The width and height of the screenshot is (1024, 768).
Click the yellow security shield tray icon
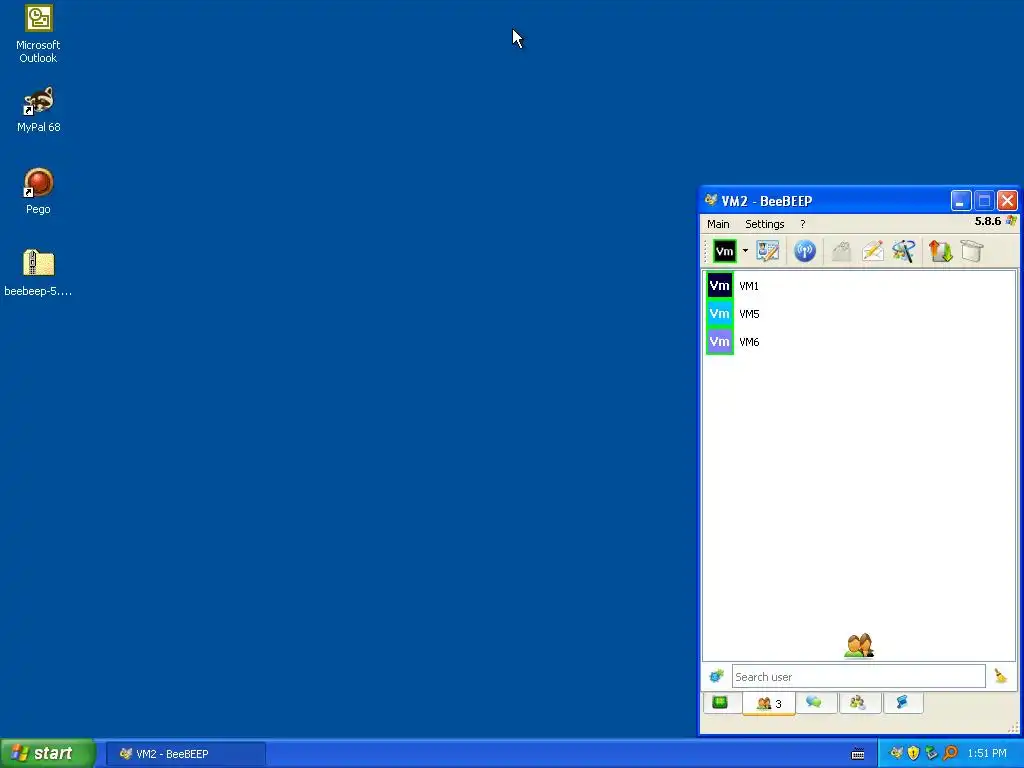click(x=914, y=754)
